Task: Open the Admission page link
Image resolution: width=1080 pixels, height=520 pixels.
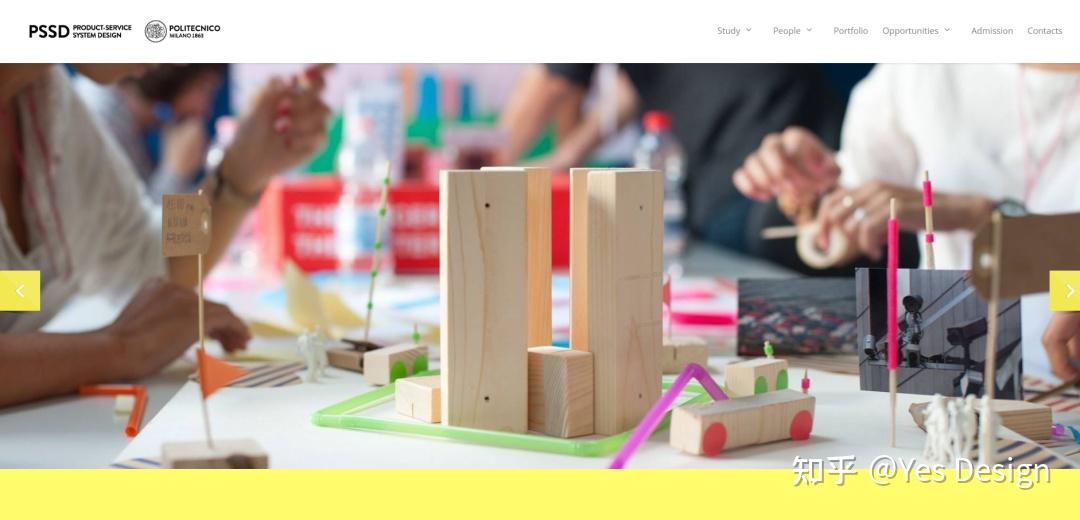Action: click(992, 31)
